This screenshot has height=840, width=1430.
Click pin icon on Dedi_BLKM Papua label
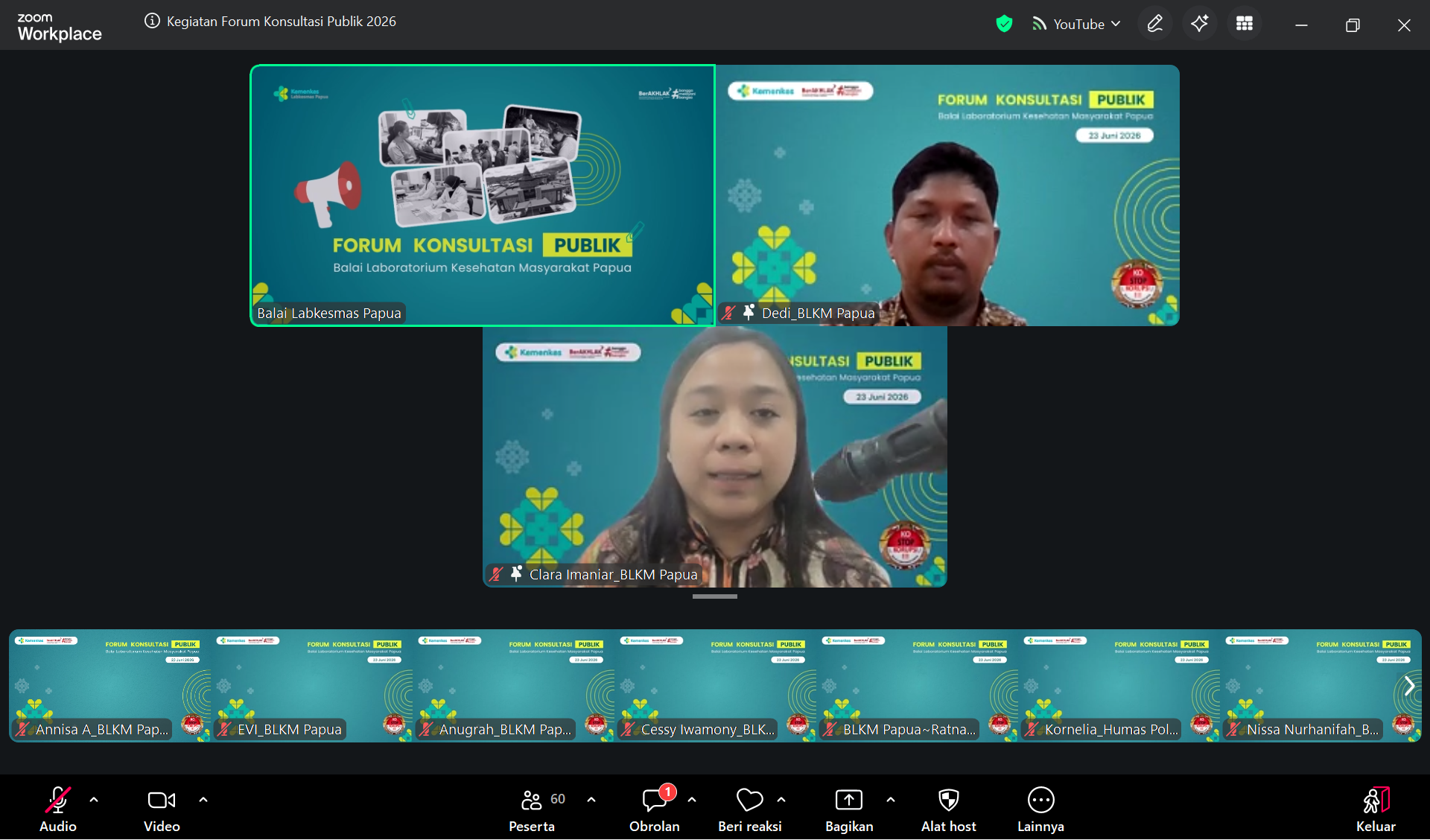(749, 312)
